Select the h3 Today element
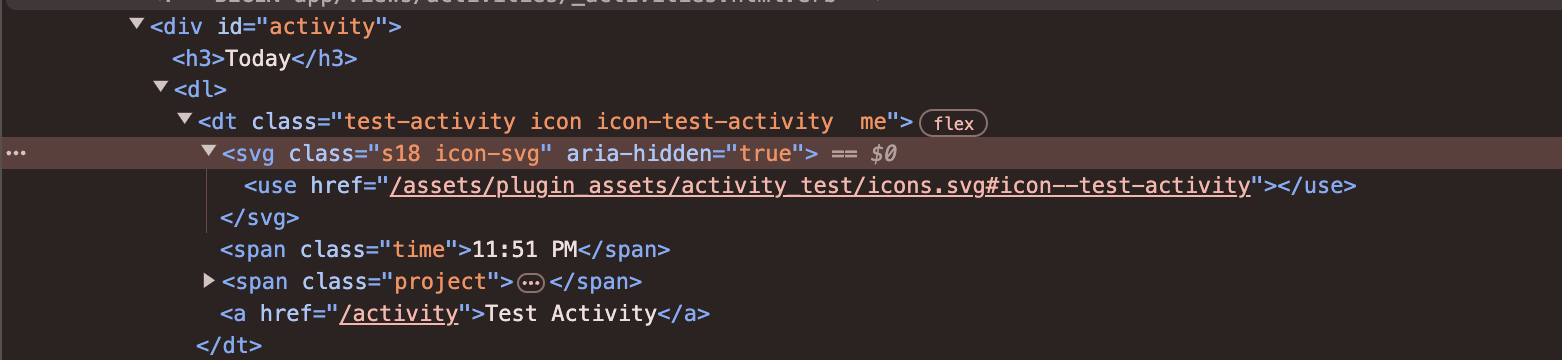The image size is (1562, 360). [x=265, y=58]
